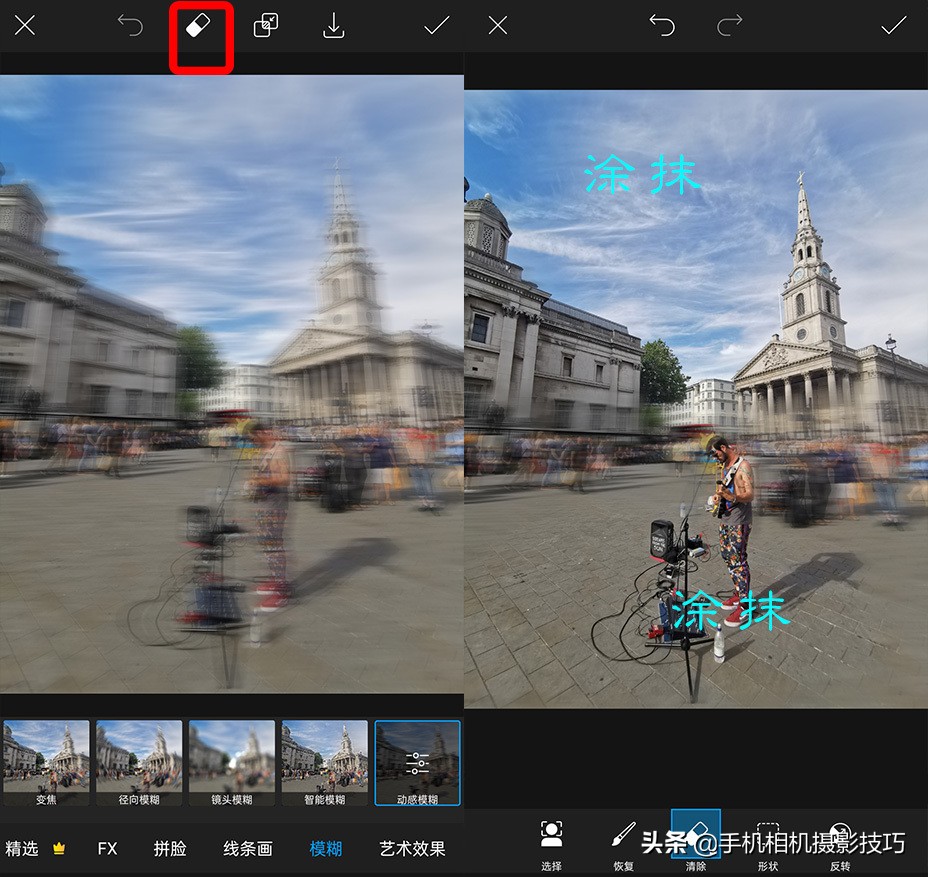Tap the blend mode overlapping-squares icon
Viewport: 928px width, 877px height.
click(x=266, y=27)
